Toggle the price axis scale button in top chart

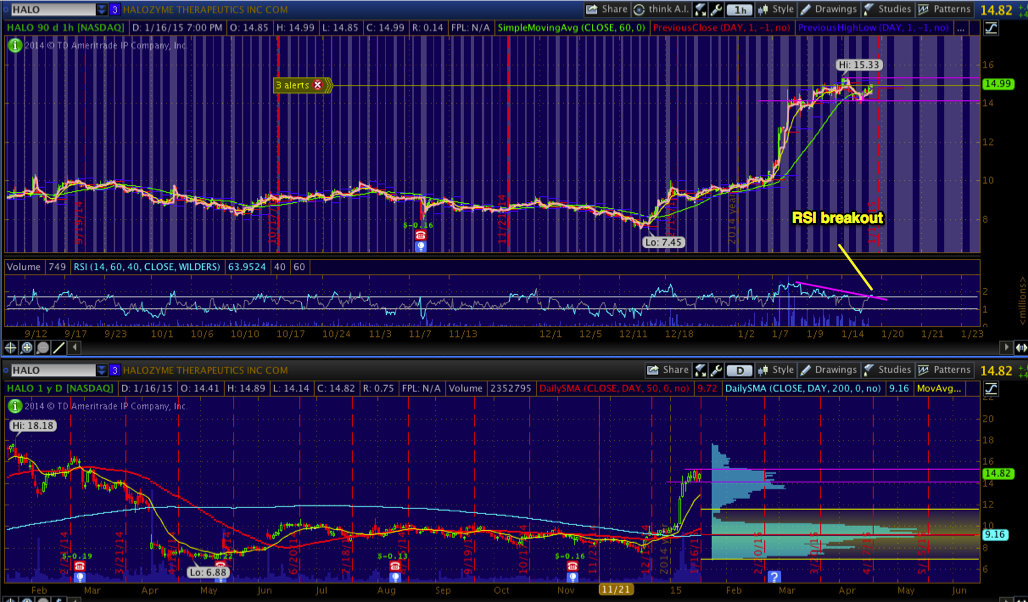(989, 27)
